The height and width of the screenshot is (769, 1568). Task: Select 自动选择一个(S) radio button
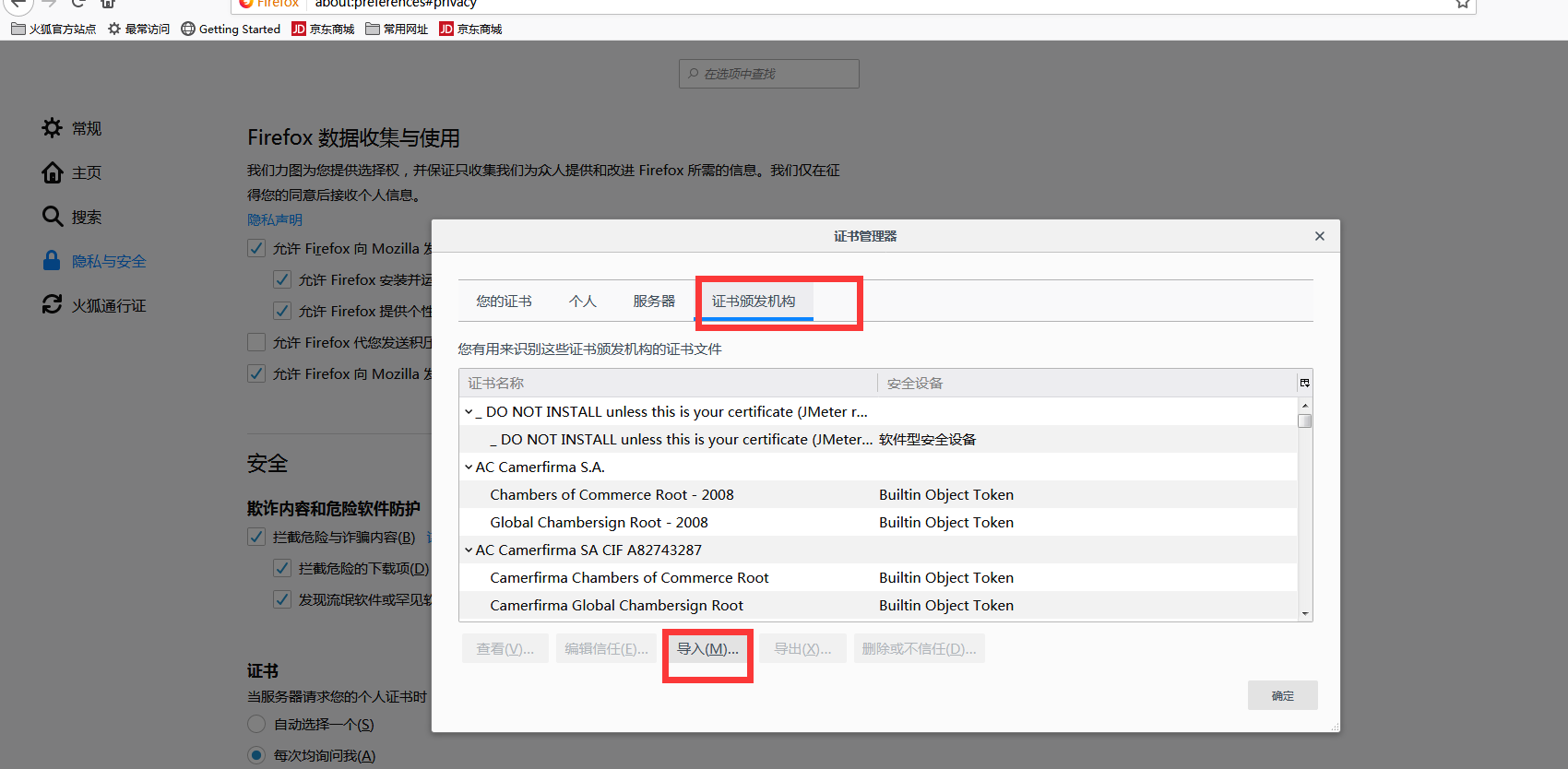pyautogui.click(x=256, y=724)
